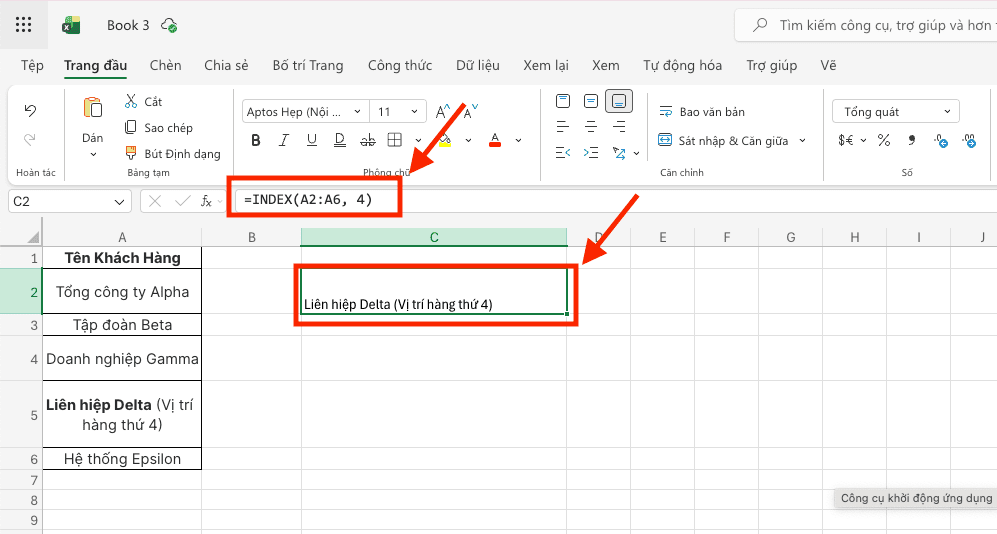This screenshot has width=997, height=534.
Task: Center text horizontally
Action: pos(591,127)
